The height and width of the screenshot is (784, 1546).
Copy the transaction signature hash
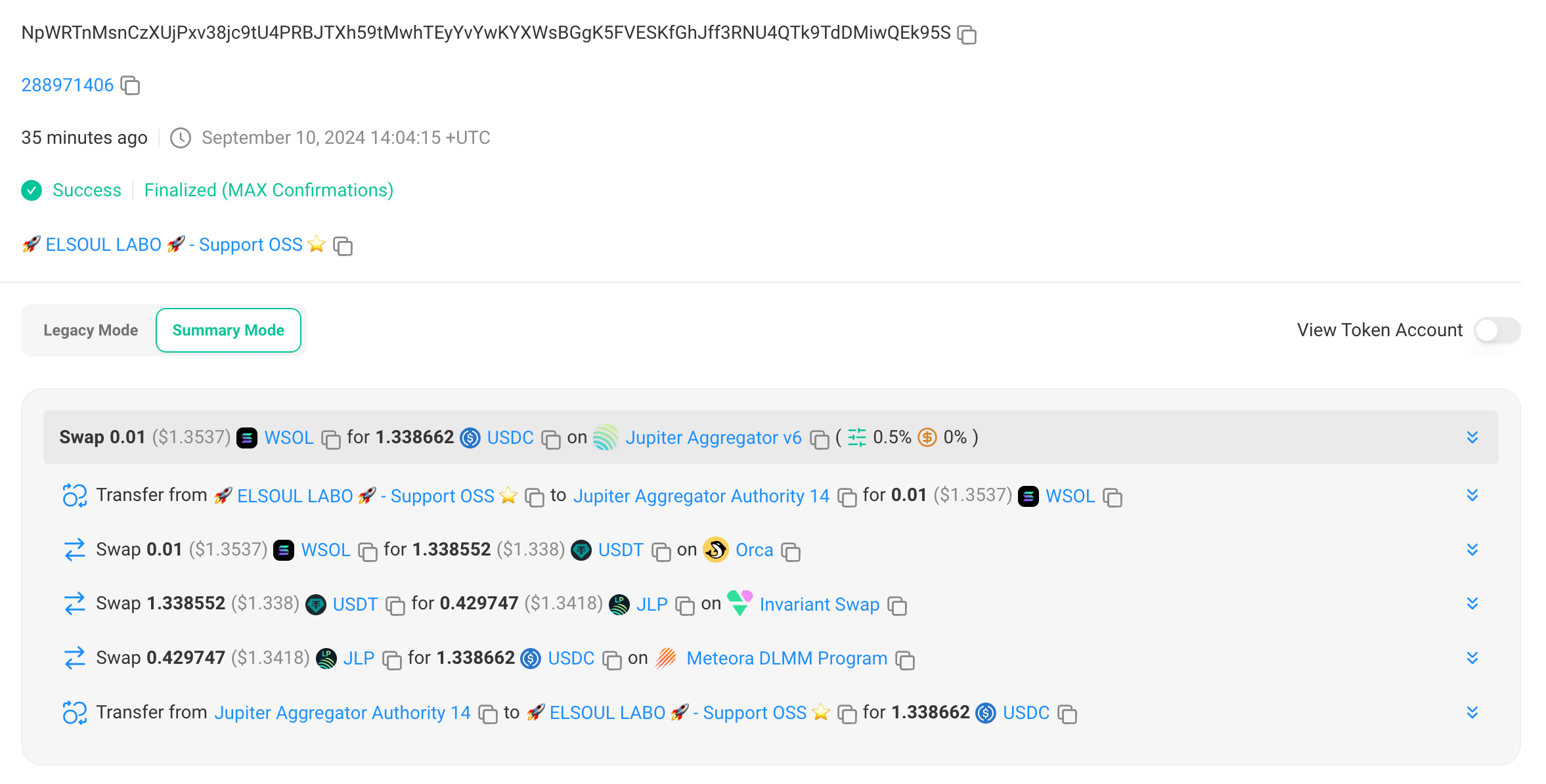tap(967, 34)
